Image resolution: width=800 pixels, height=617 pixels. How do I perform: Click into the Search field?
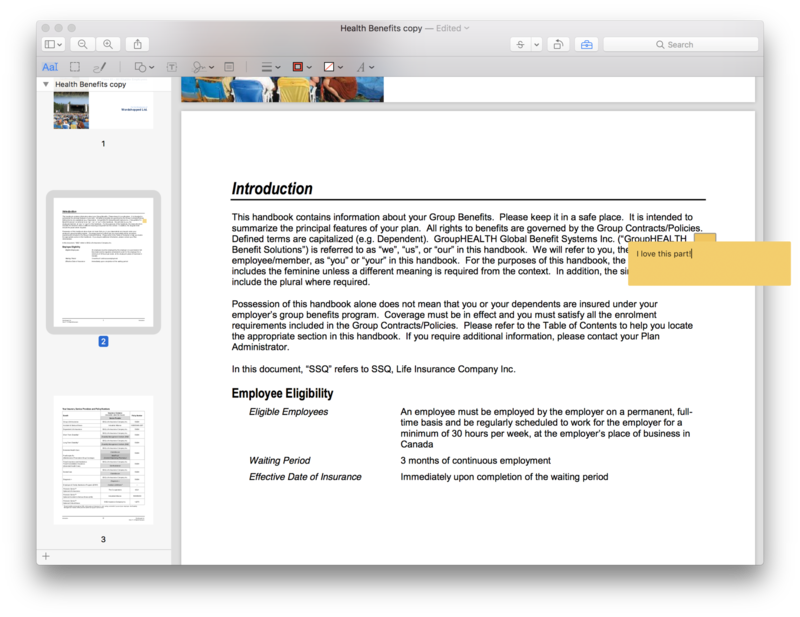[x=679, y=44]
